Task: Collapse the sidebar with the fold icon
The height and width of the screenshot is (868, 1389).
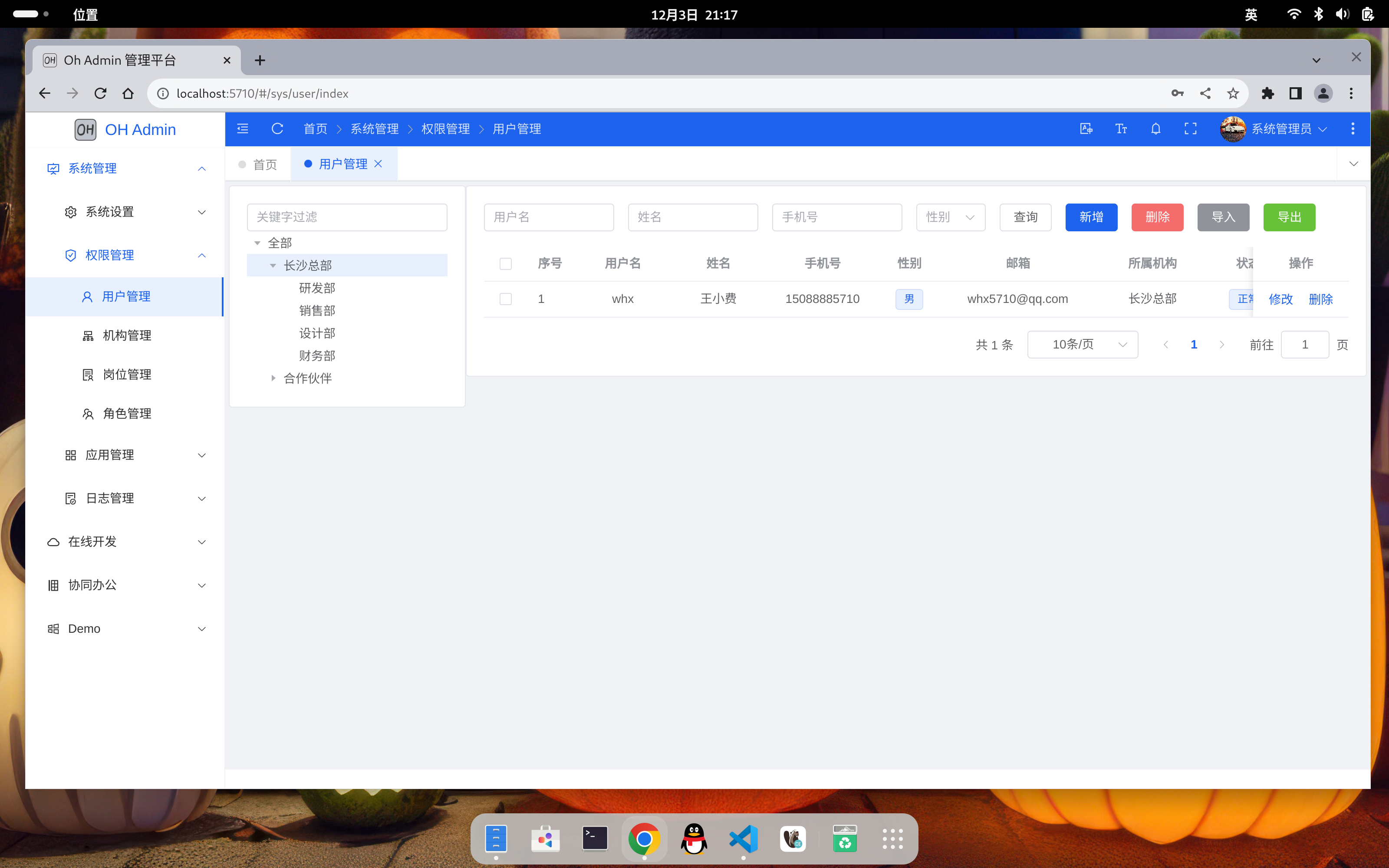Action: click(243, 128)
